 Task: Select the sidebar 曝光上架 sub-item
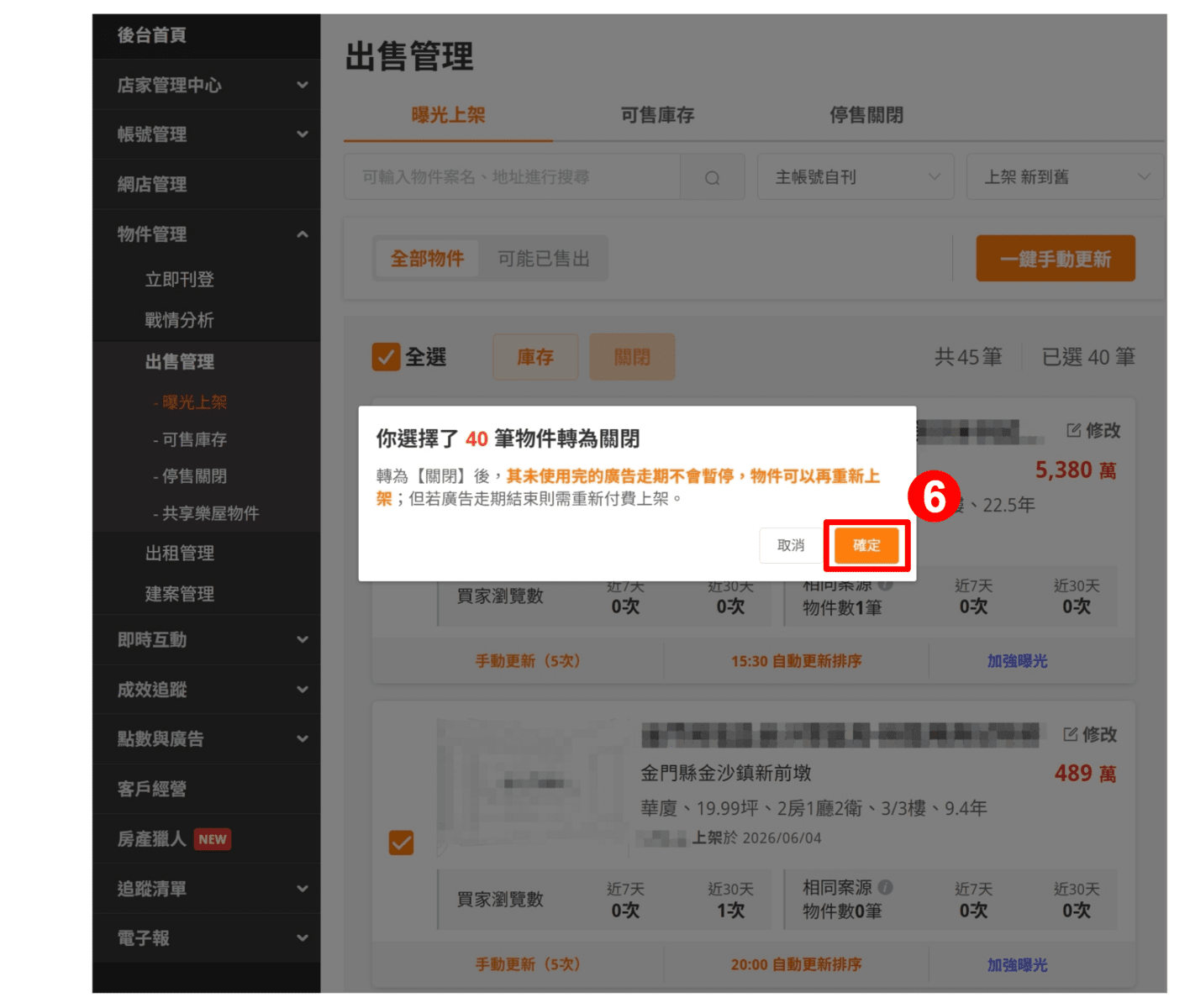tap(190, 402)
